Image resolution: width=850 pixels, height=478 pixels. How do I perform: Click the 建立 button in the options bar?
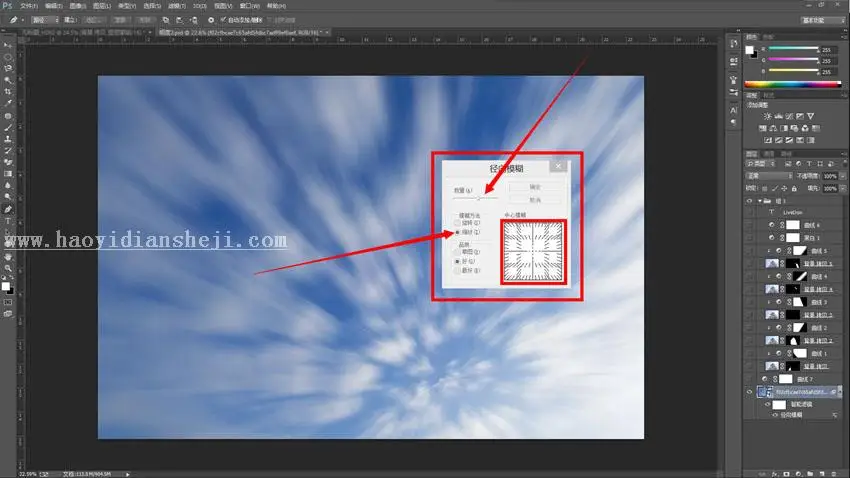tap(70, 20)
